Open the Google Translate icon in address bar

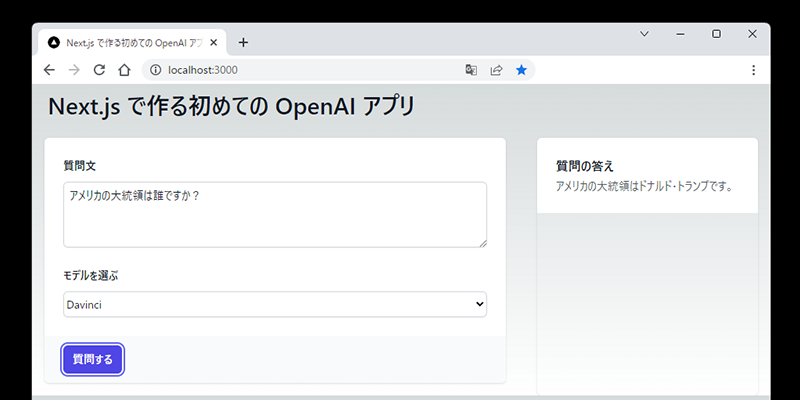471,70
